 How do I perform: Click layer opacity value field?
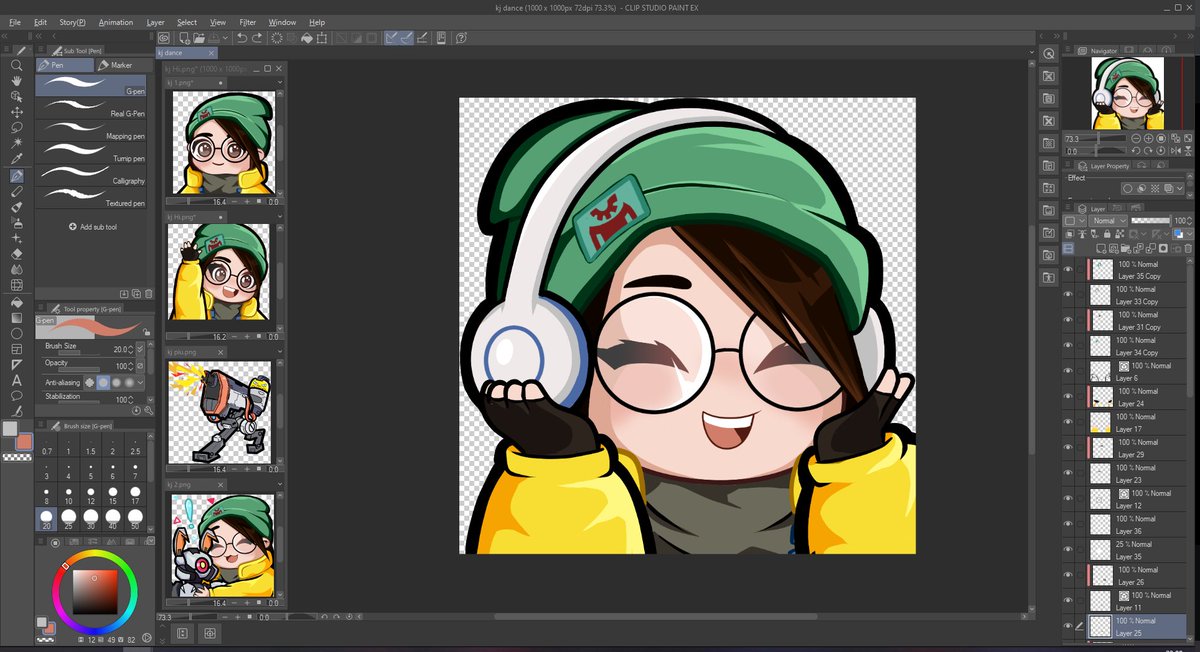tap(1182, 220)
